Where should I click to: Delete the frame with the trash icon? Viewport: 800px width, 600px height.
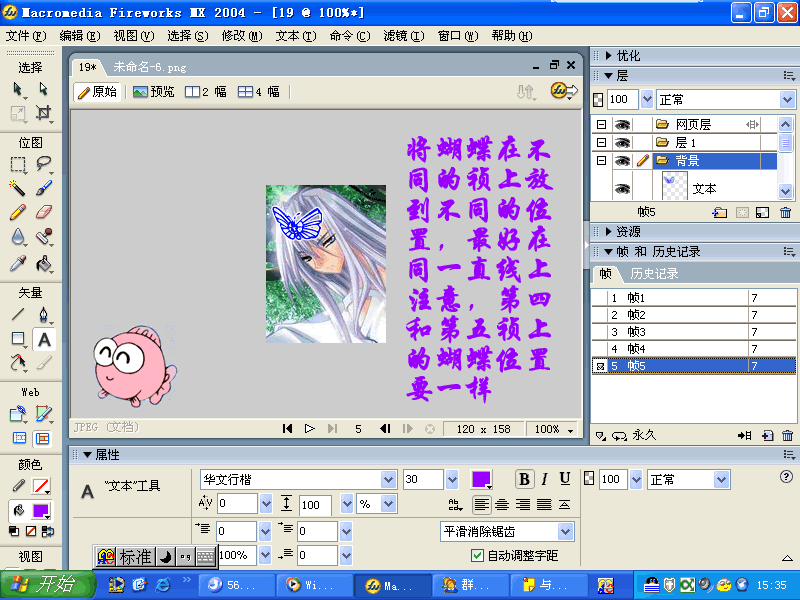click(x=787, y=435)
